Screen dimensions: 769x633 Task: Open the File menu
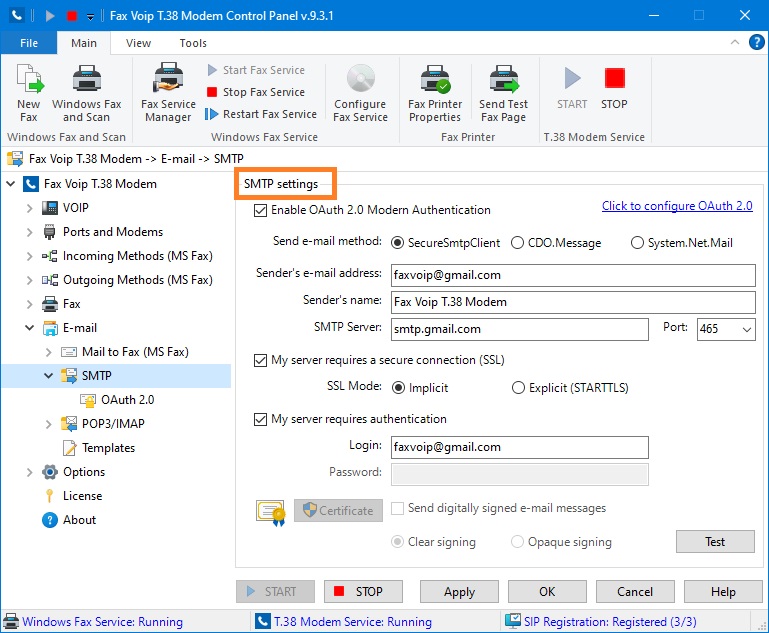pyautogui.click(x=29, y=43)
